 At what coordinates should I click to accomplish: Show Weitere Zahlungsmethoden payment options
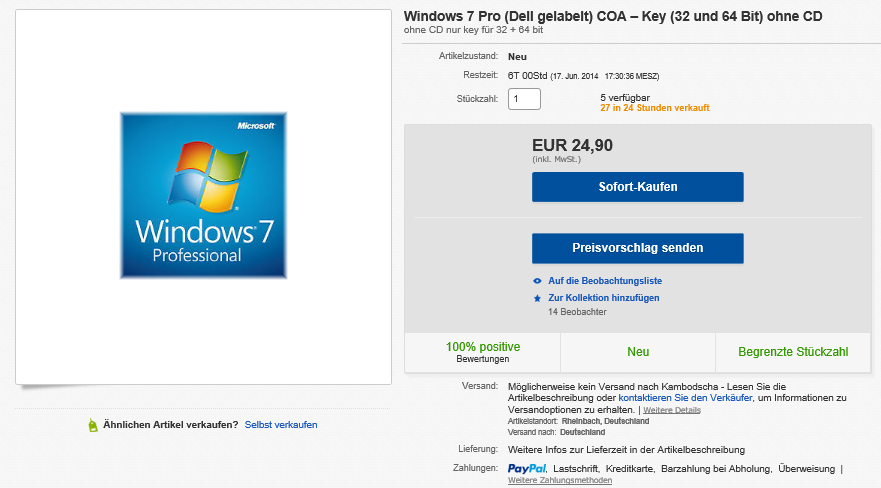pyautogui.click(x=559, y=481)
